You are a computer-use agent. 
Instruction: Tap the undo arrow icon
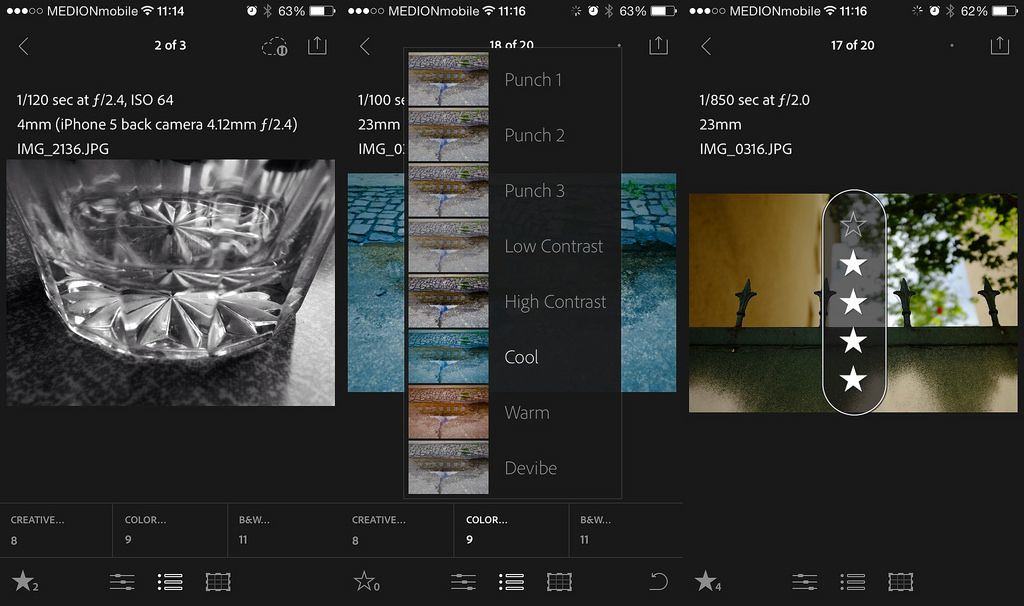tap(659, 581)
